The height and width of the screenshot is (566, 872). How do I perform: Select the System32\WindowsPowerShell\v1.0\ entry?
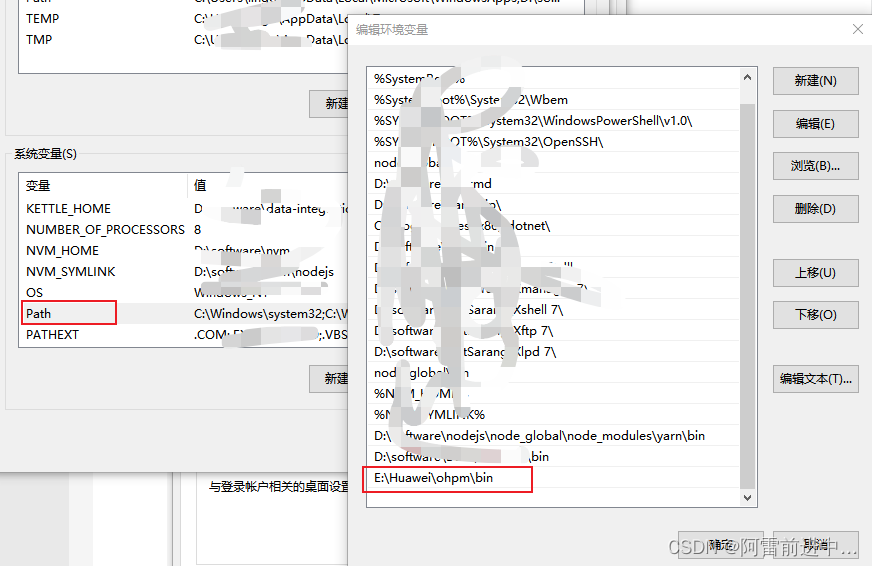553,121
